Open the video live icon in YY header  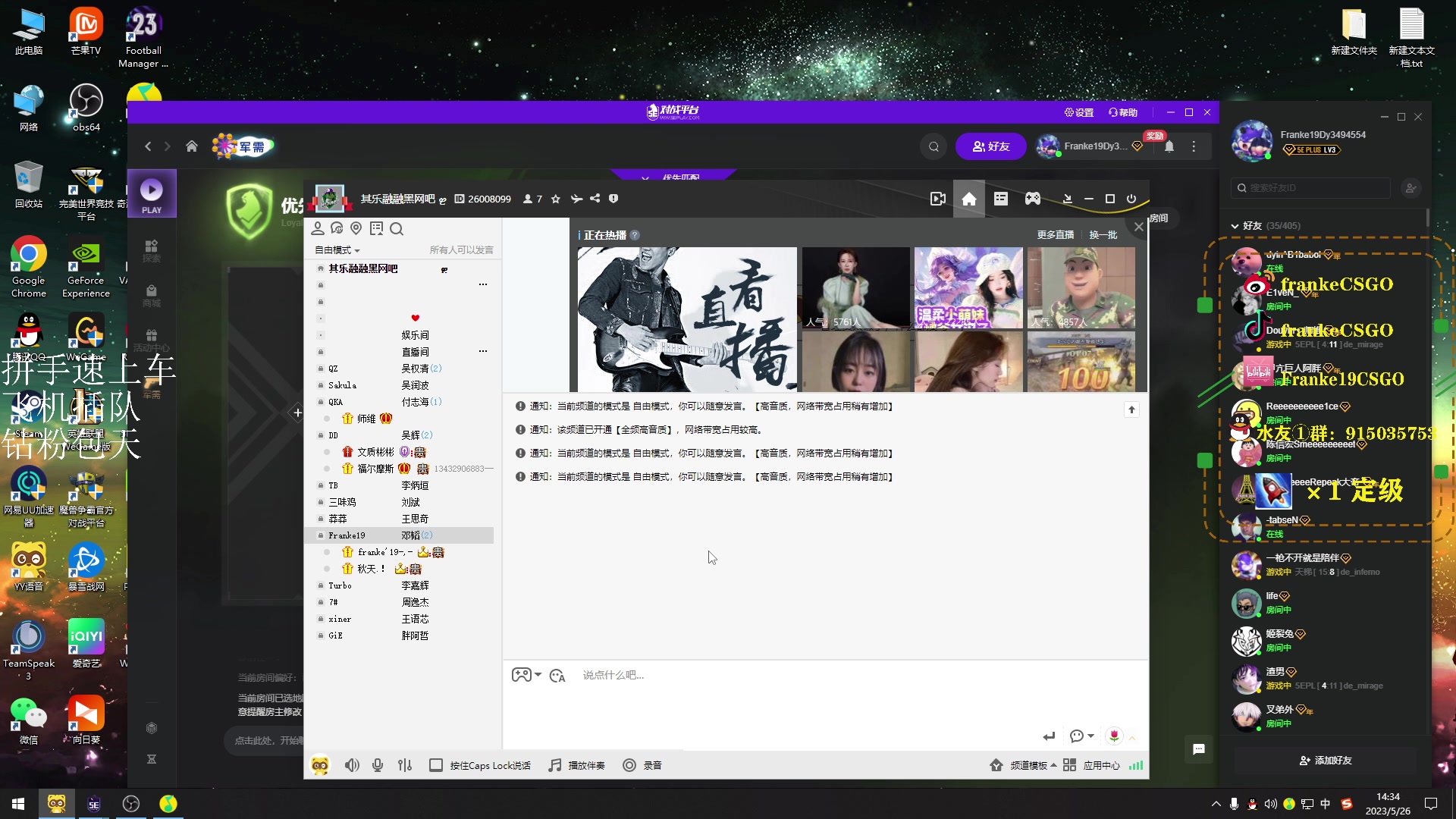click(x=938, y=199)
